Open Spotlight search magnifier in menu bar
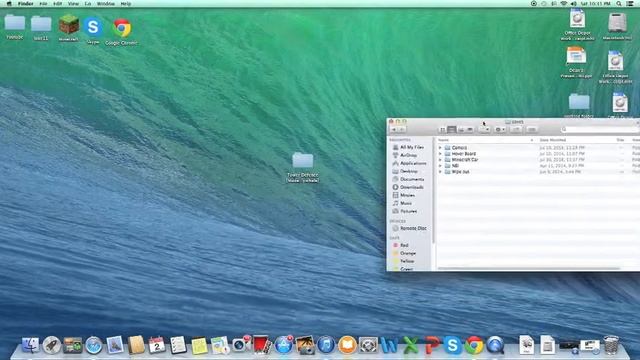 click(619, 4)
